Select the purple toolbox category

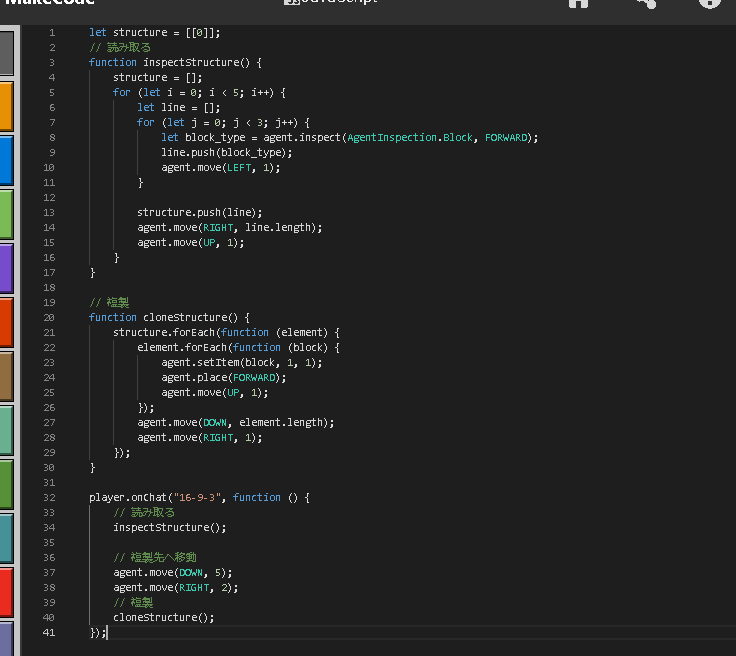pyautogui.click(x=6, y=268)
